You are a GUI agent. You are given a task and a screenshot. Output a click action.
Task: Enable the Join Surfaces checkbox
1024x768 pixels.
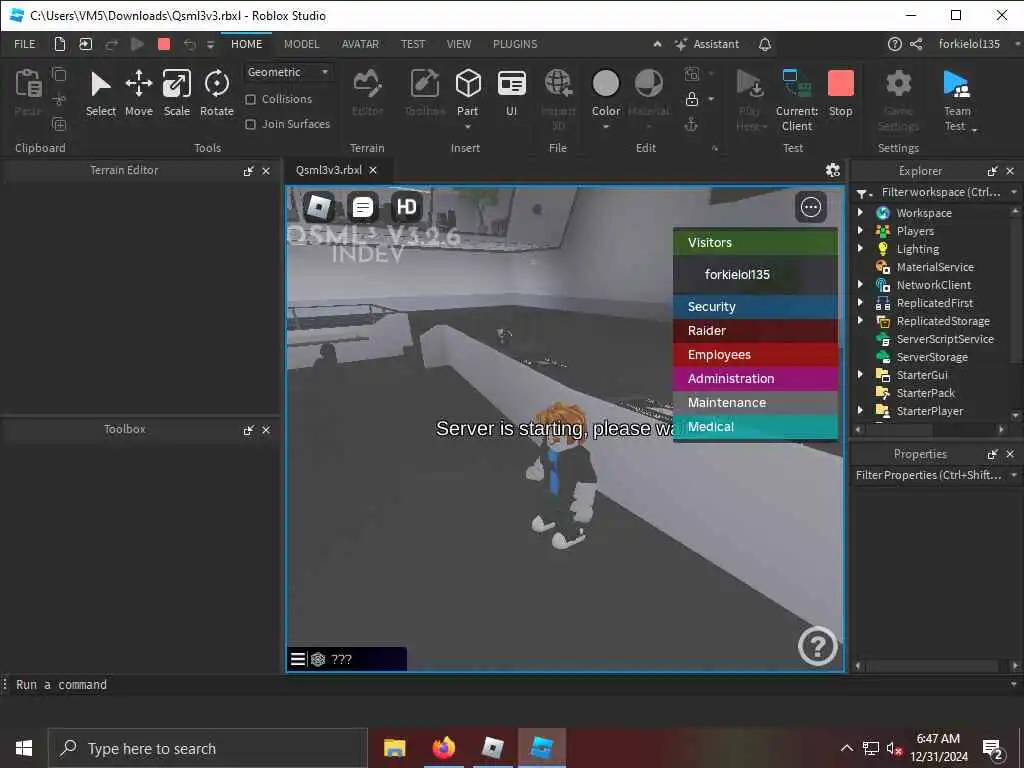click(x=250, y=124)
